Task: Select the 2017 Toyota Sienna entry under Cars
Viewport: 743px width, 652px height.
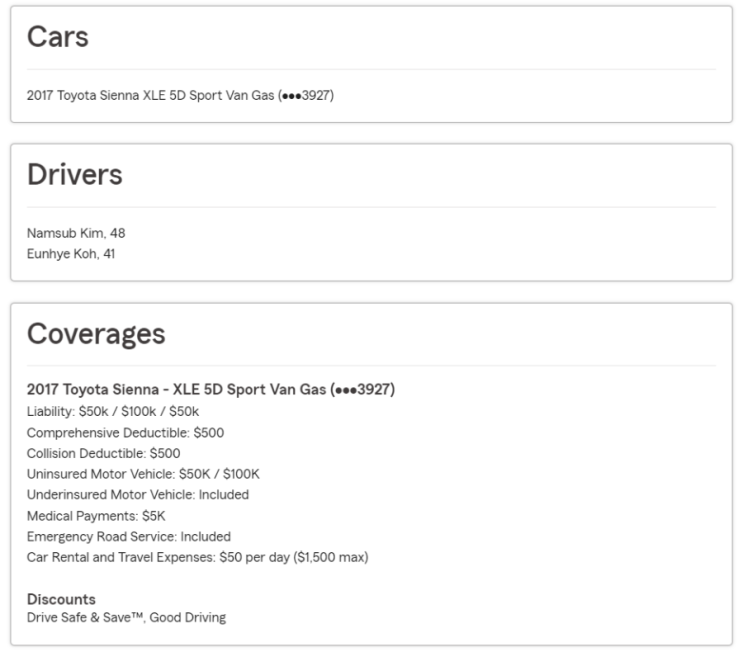Action: (150, 96)
